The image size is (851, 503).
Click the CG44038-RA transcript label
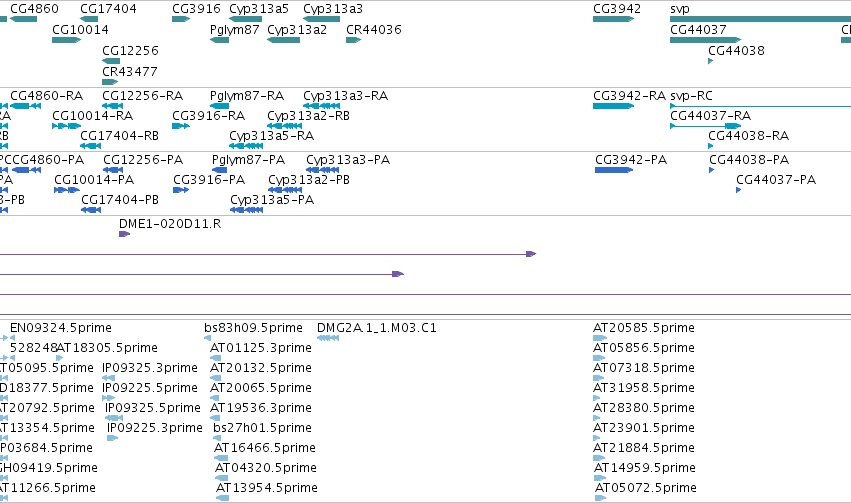[748, 136]
